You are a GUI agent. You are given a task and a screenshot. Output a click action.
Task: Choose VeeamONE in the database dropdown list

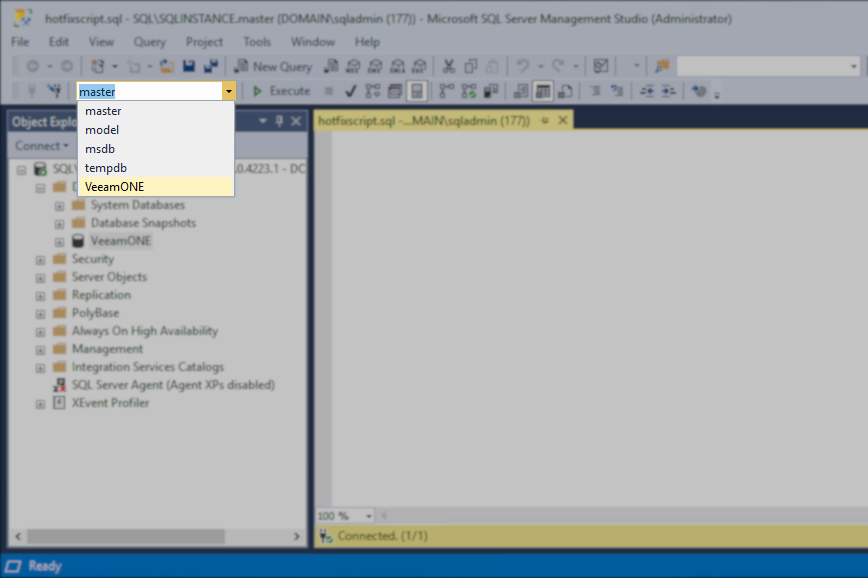coord(156,187)
